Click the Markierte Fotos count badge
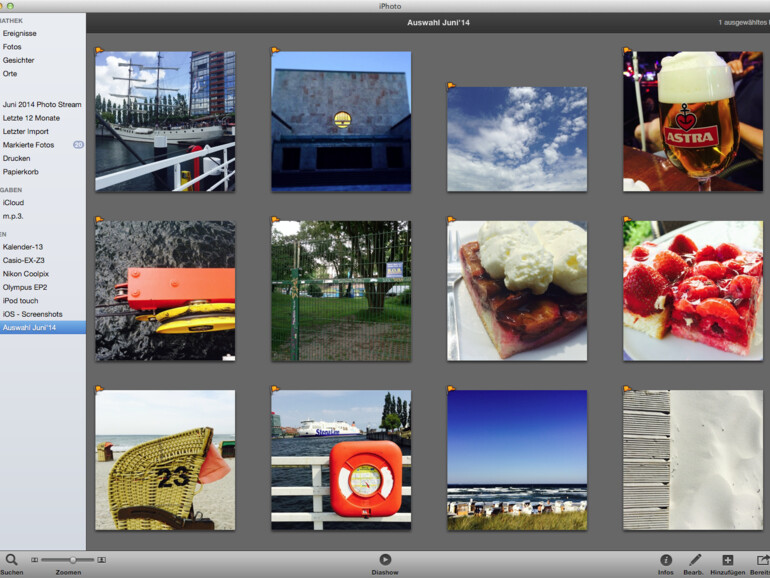 click(79, 145)
